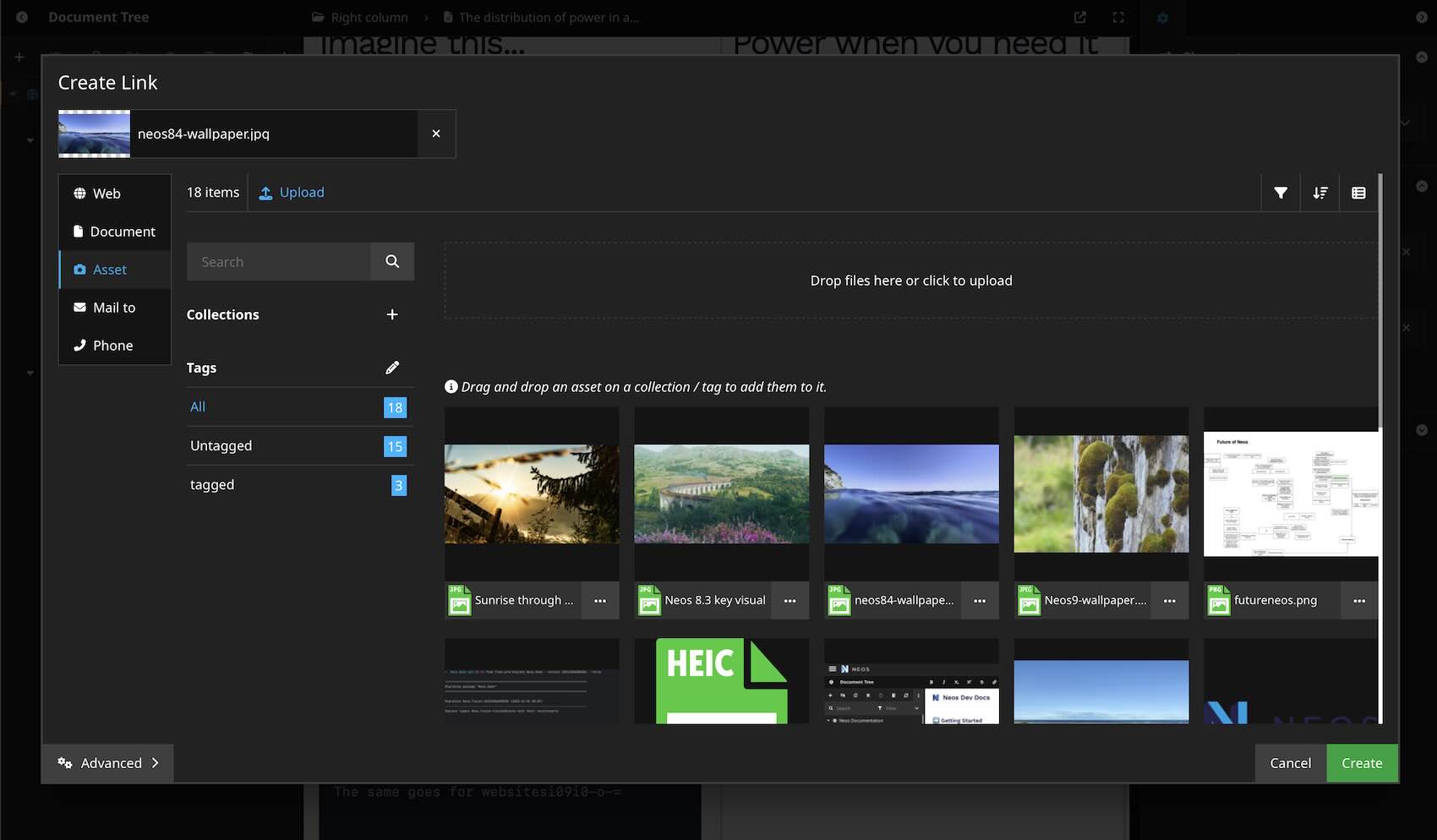Open the filter icon in the asset browser
The width and height of the screenshot is (1437, 840).
click(1280, 192)
